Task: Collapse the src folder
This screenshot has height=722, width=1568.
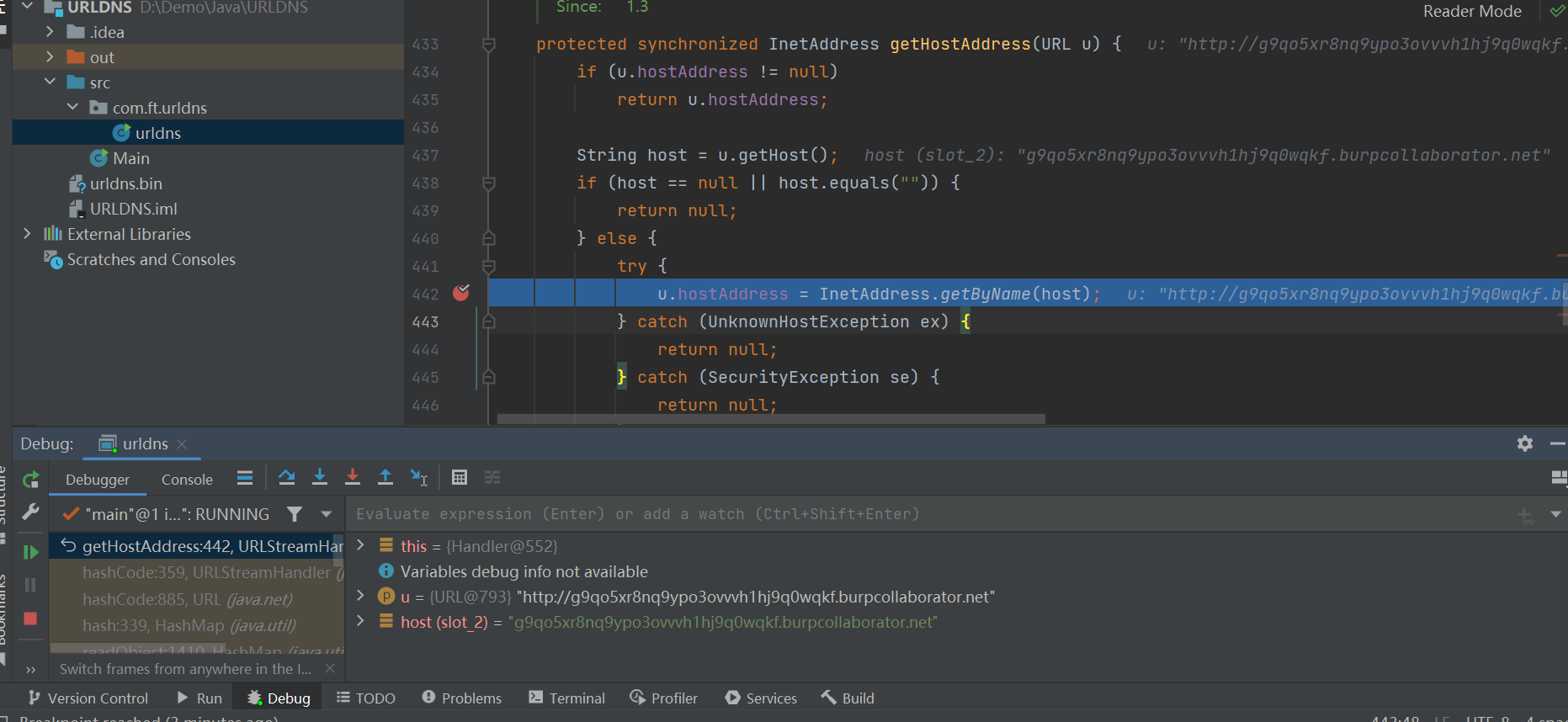Action: [x=50, y=82]
